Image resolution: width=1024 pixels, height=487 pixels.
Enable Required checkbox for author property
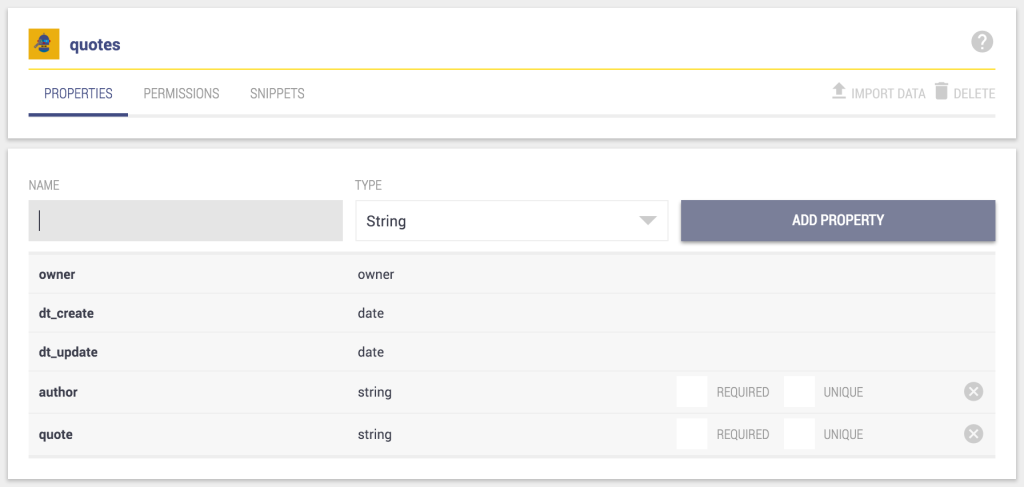(692, 392)
